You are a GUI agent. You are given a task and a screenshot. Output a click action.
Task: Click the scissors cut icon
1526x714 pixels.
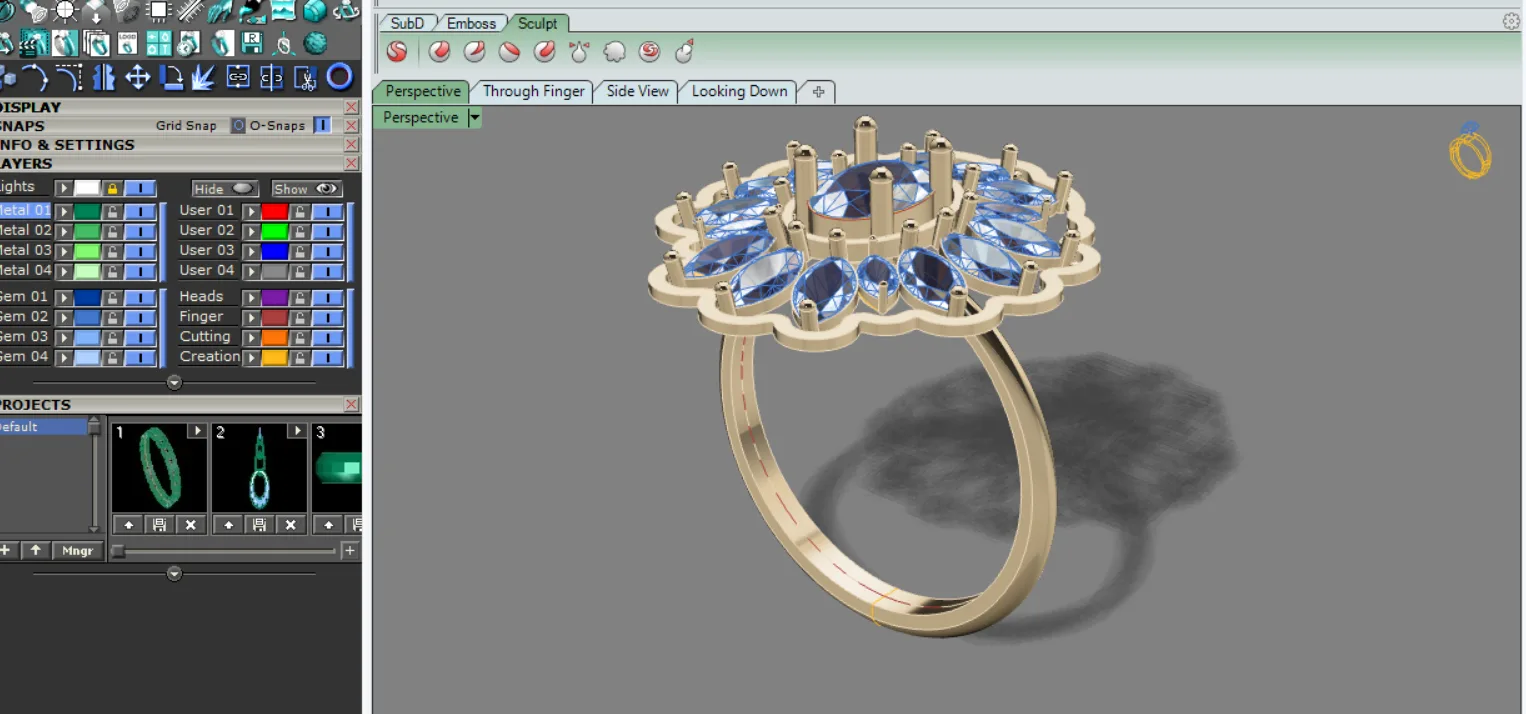[x=306, y=77]
